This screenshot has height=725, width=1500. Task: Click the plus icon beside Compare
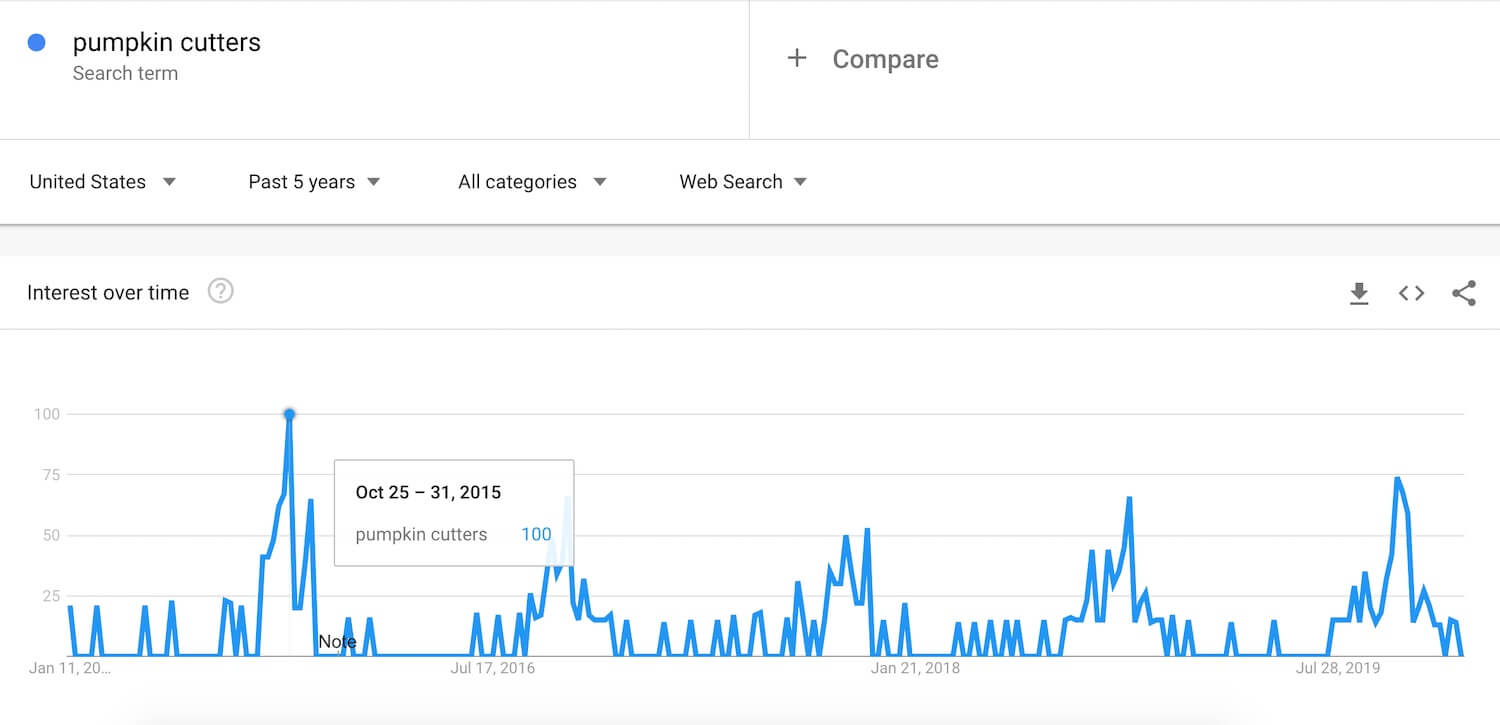pos(797,59)
